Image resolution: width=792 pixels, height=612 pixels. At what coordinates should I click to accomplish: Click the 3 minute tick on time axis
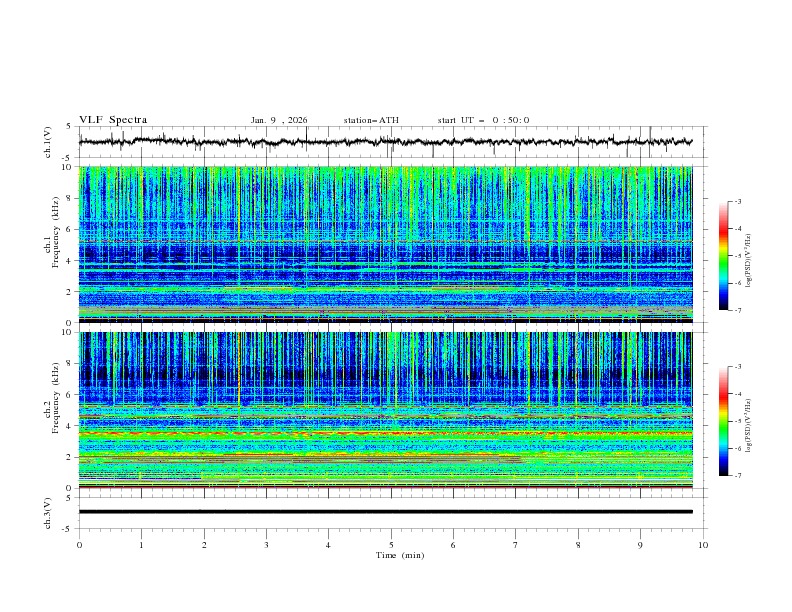tap(266, 545)
